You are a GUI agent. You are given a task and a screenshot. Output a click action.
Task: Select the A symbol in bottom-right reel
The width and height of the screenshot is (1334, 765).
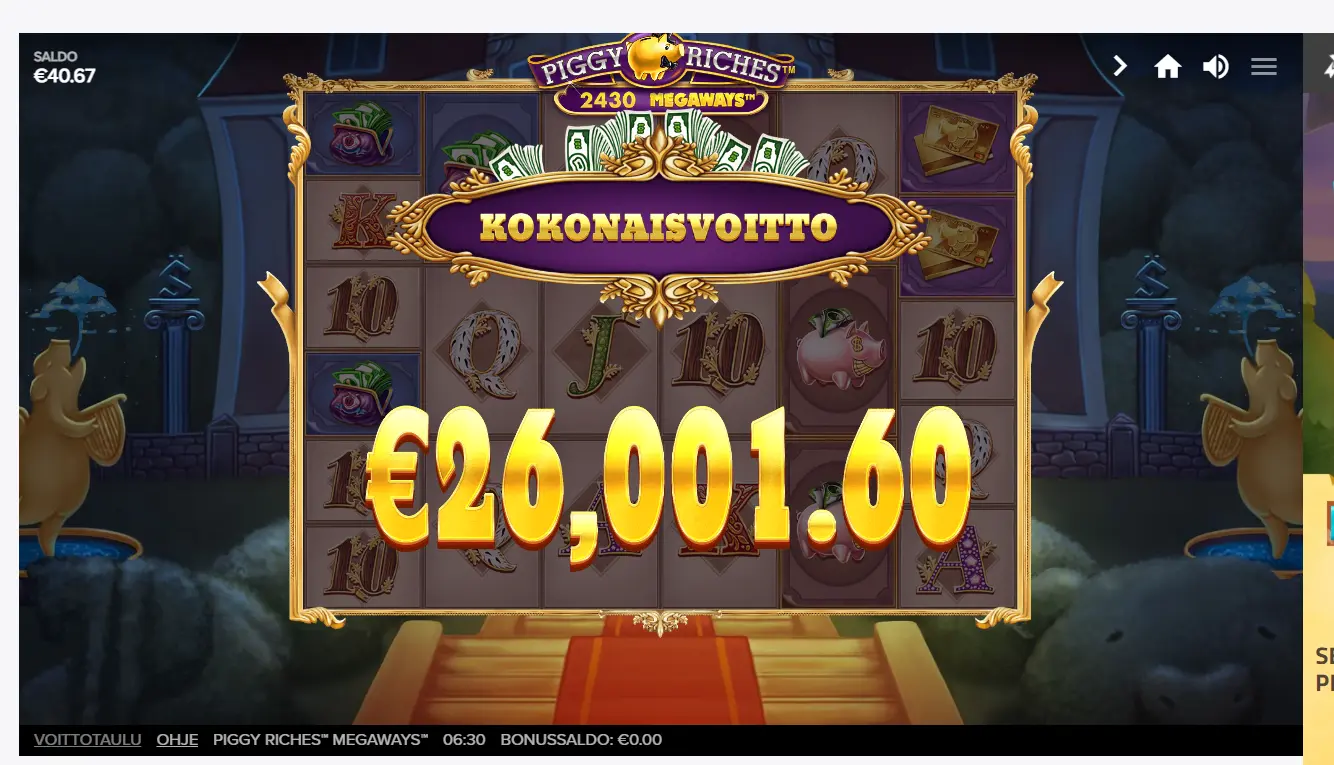(956, 560)
